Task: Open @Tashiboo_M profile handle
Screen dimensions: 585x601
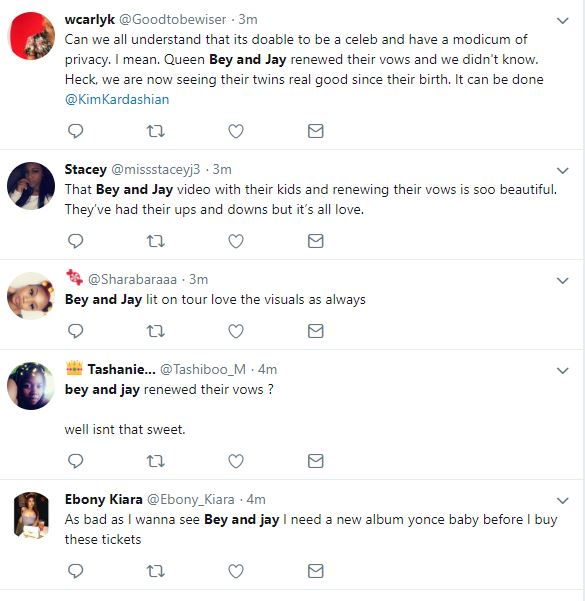Action: coord(203,369)
